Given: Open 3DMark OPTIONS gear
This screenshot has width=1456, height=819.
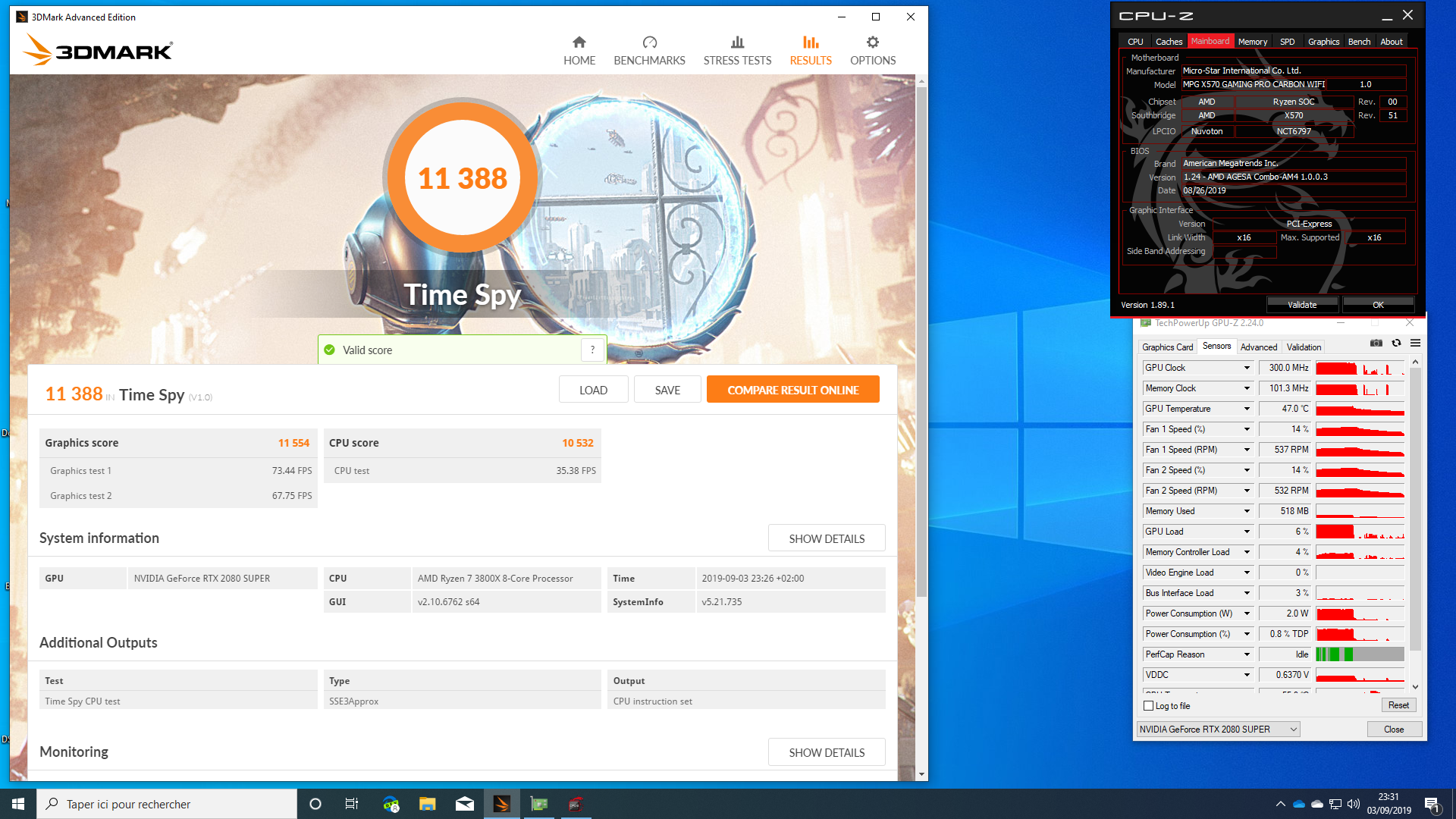Looking at the screenshot, I should 873,51.
